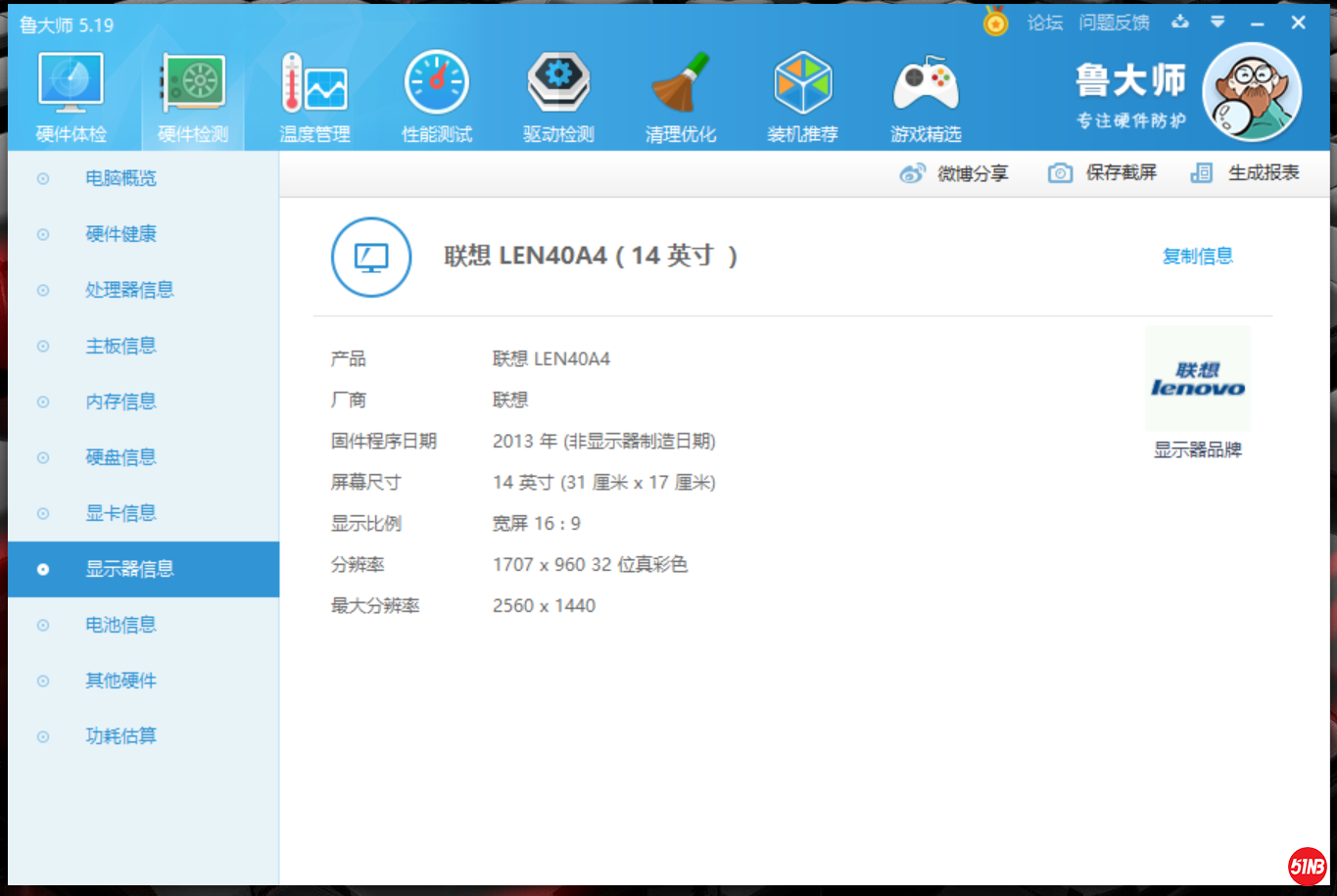
Task: Click the gold medal icon in title bar
Action: click(995, 22)
